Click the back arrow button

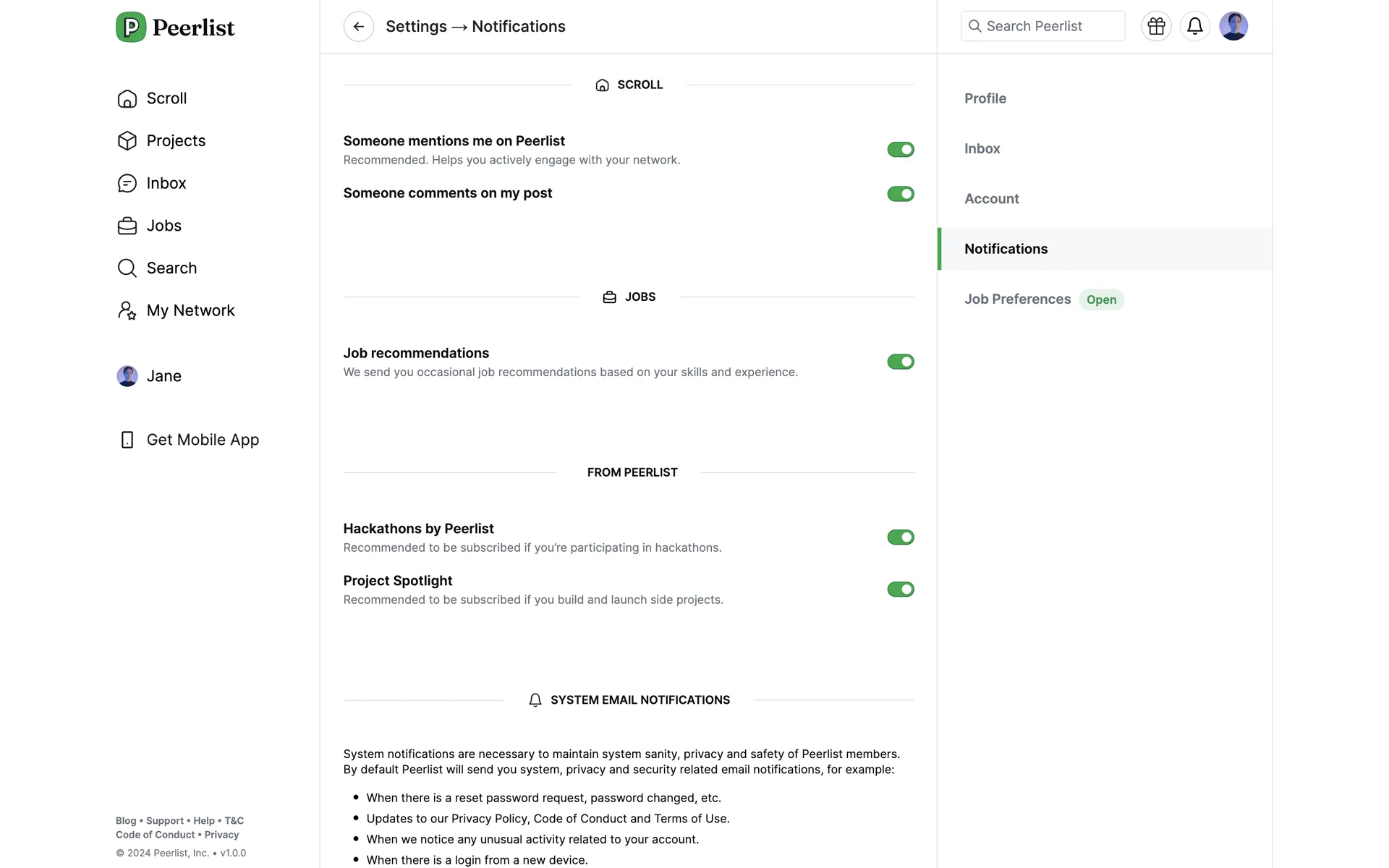(358, 27)
